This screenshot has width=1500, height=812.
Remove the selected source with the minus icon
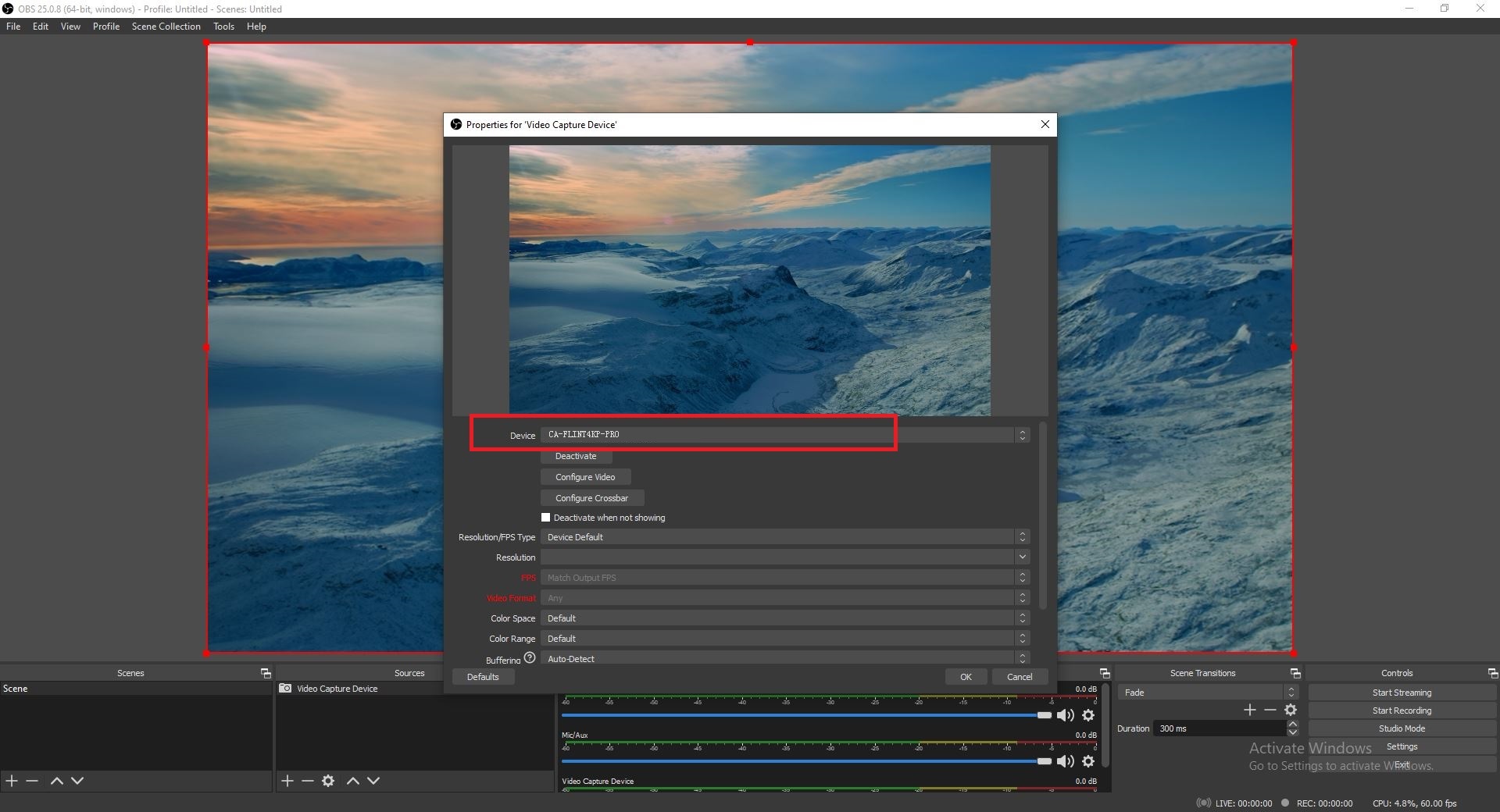pyautogui.click(x=308, y=781)
